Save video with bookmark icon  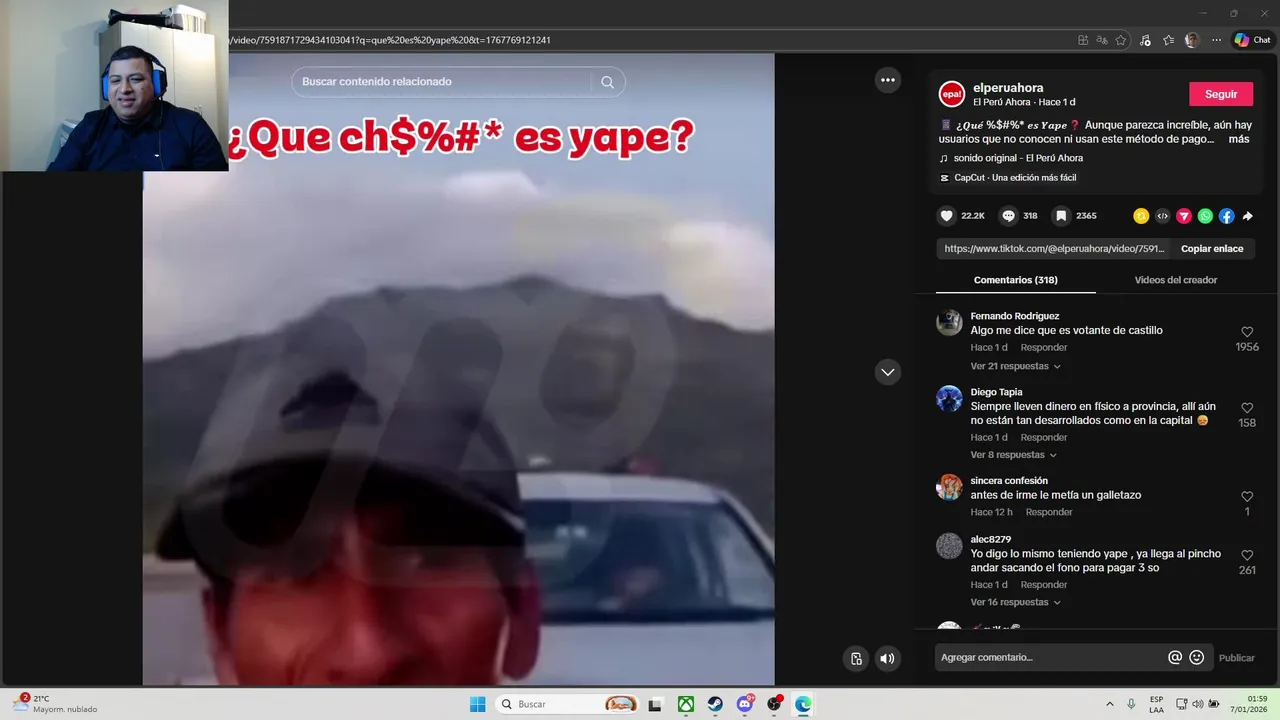coord(1061,216)
